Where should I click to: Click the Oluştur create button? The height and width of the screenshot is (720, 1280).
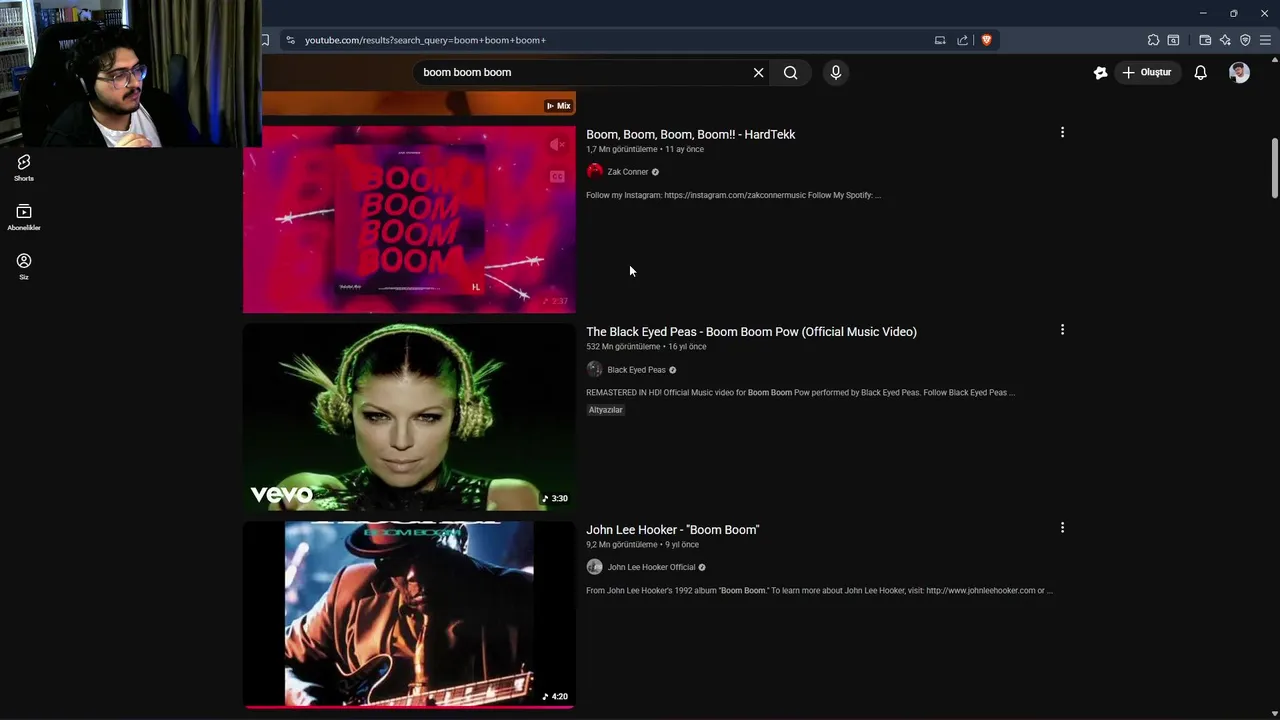(x=1146, y=72)
